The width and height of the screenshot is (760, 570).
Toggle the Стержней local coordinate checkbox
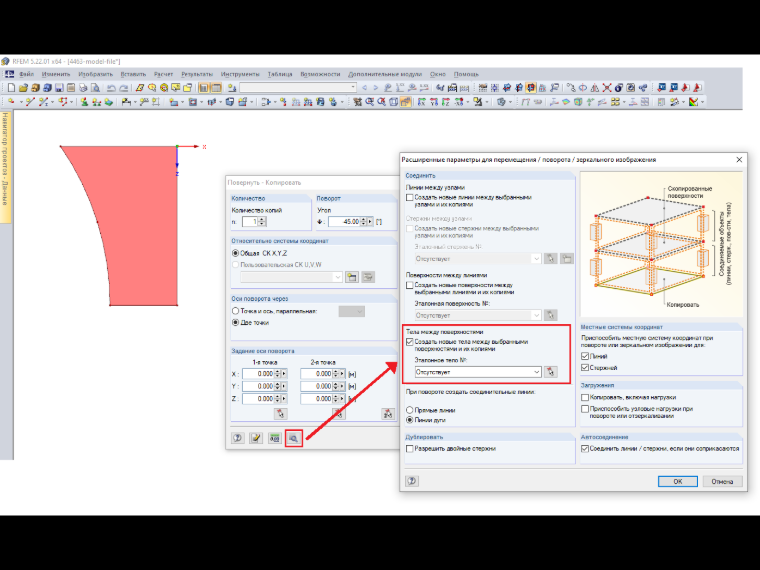(x=585, y=368)
